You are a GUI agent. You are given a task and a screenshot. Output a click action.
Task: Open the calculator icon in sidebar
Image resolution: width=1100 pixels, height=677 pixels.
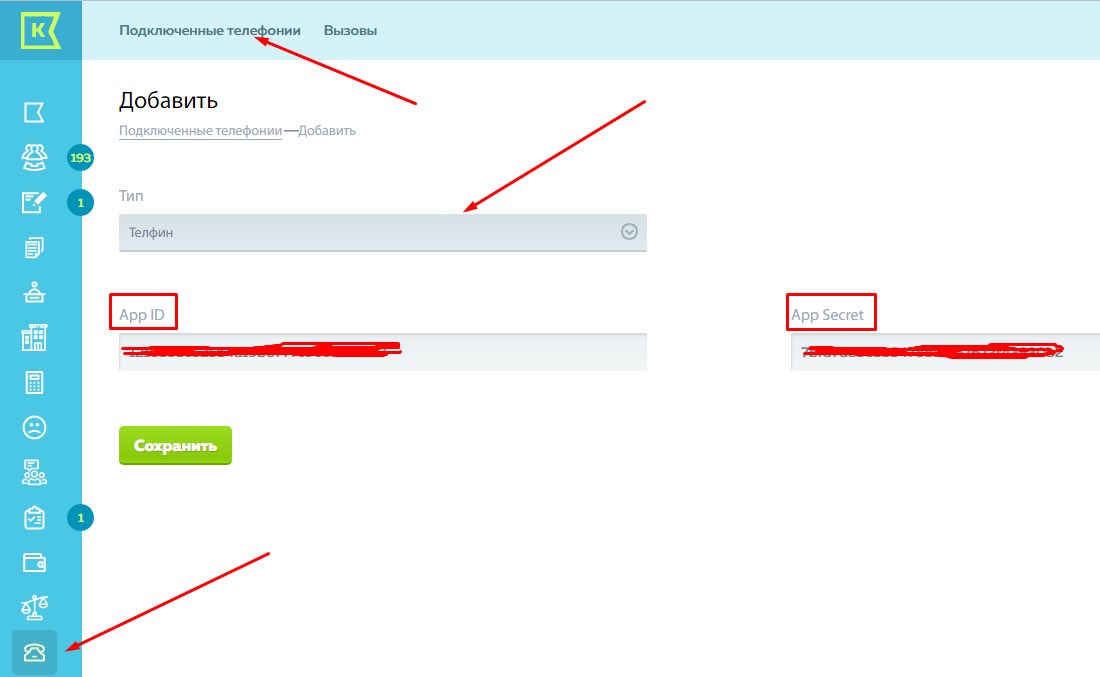pyautogui.click(x=34, y=384)
